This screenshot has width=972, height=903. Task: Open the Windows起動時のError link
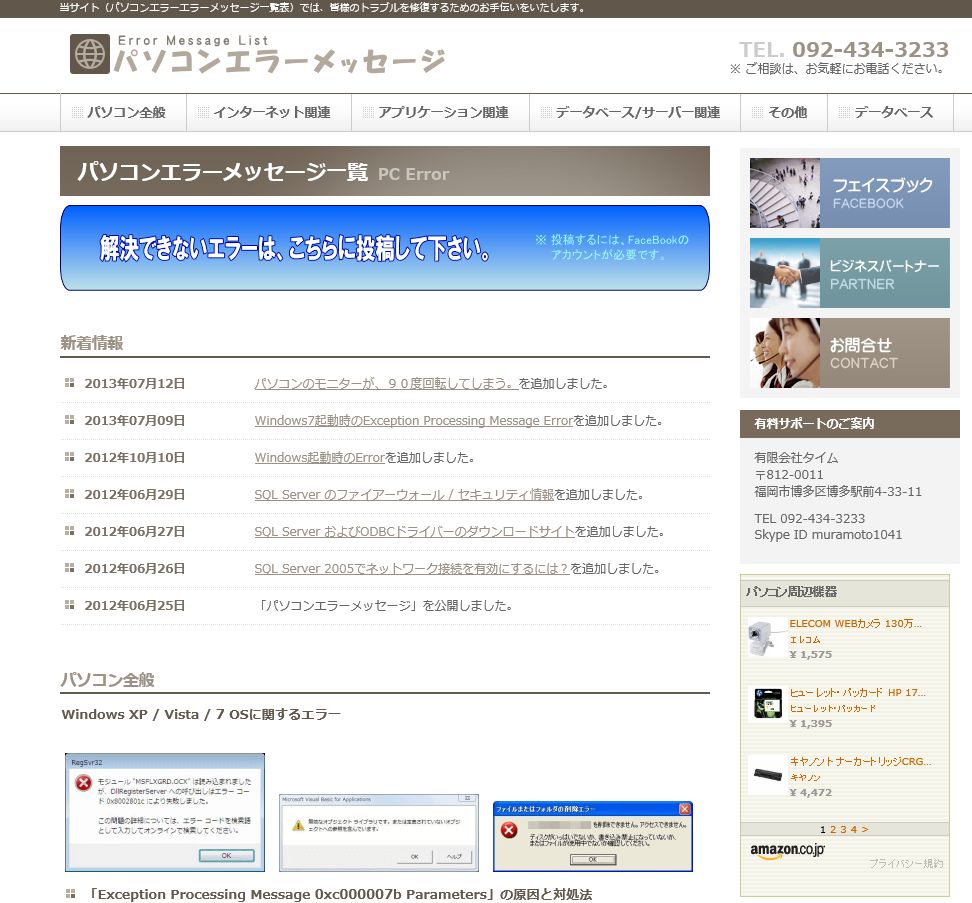[x=319, y=458]
